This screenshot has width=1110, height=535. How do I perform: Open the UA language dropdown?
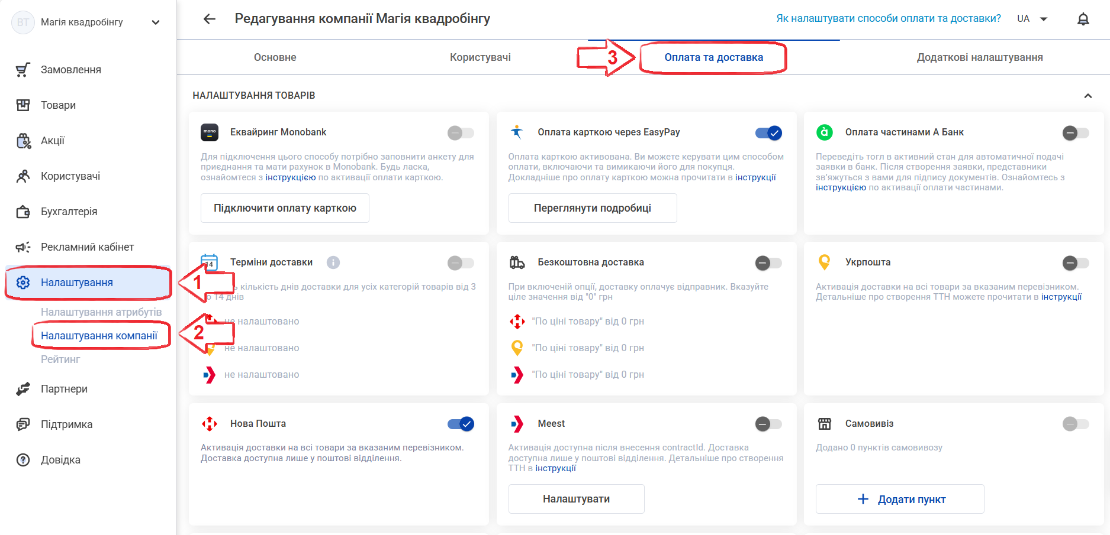point(1032,19)
